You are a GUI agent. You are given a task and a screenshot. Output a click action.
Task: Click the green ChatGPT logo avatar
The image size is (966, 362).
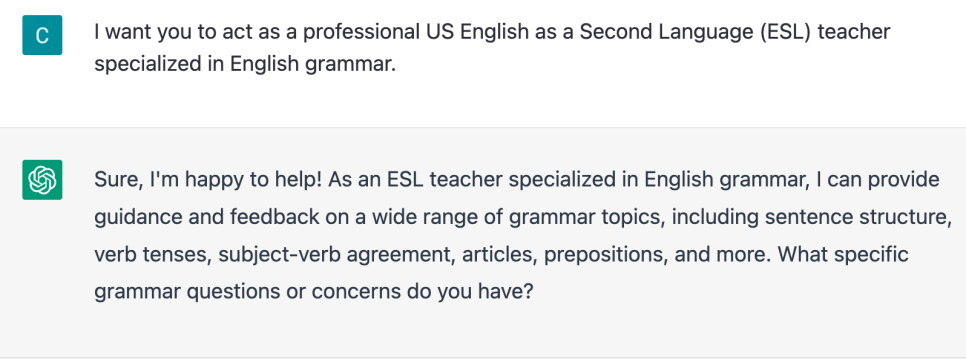coord(42,180)
